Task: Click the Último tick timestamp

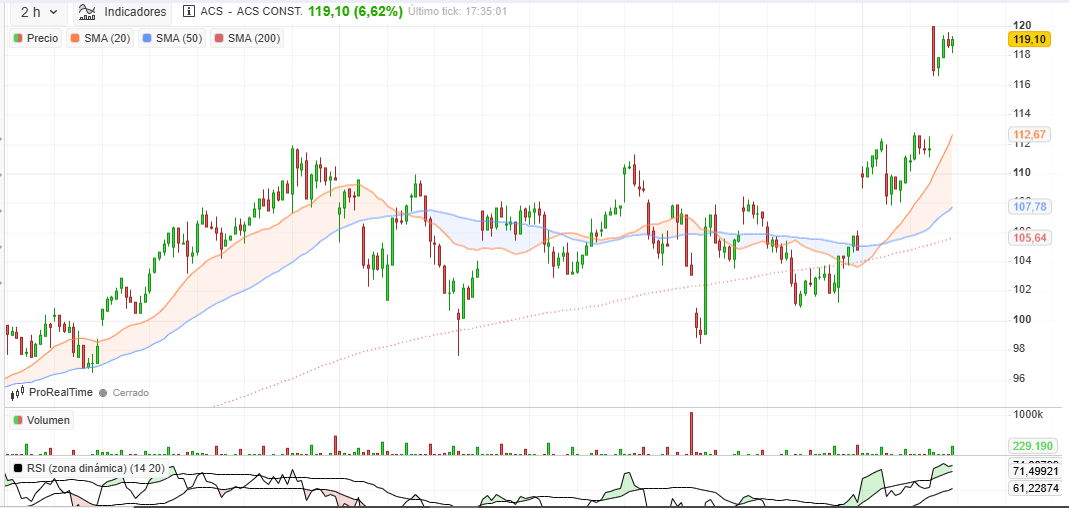Action: coord(457,12)
